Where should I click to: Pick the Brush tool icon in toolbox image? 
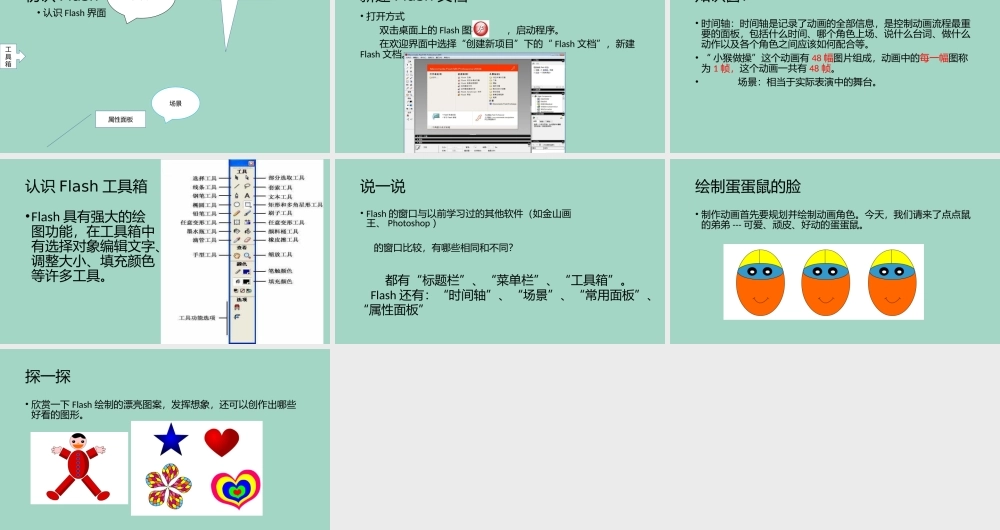pyautogui.click(x=247, y=213)
